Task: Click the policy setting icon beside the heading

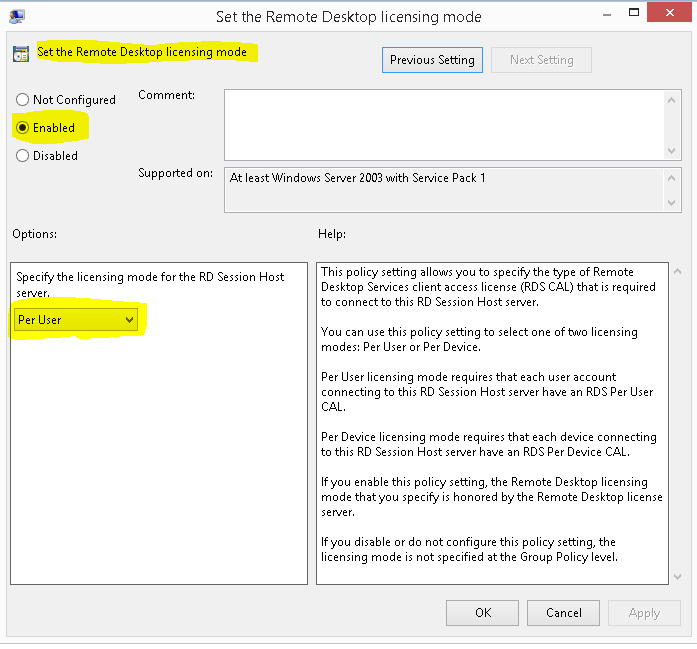Action: (21, 54)
